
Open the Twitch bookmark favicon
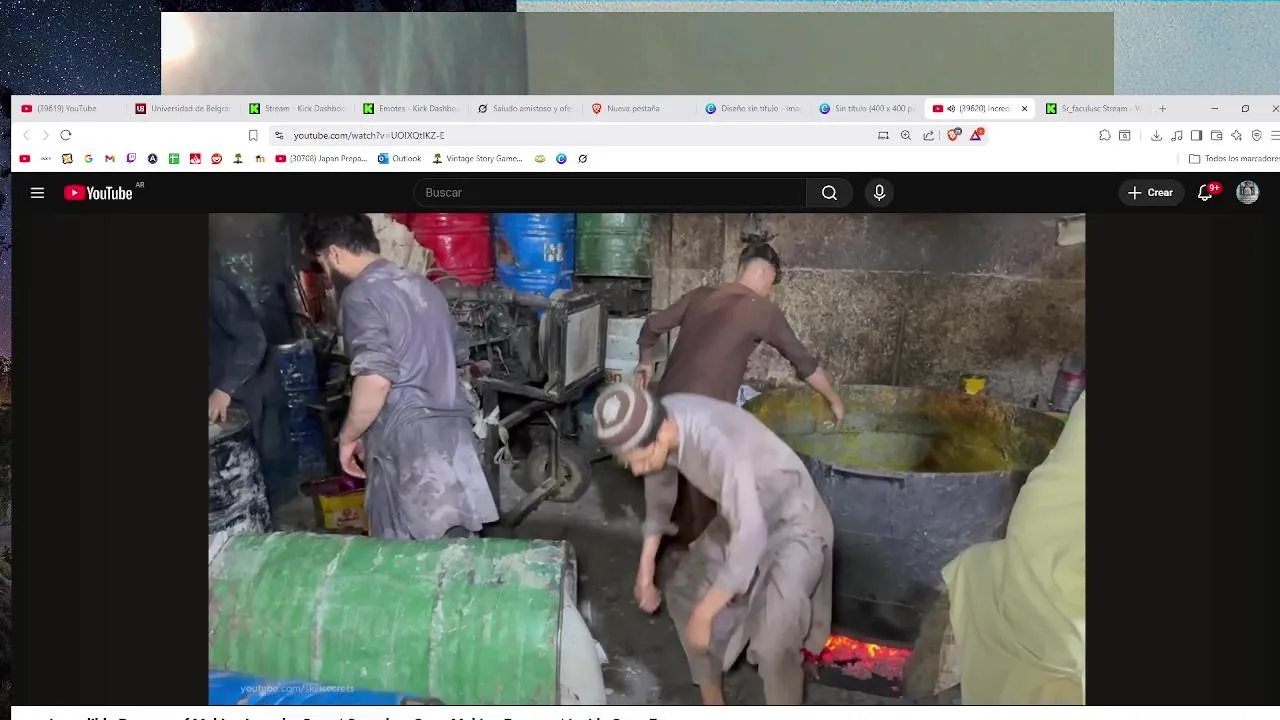pos(131,158)
